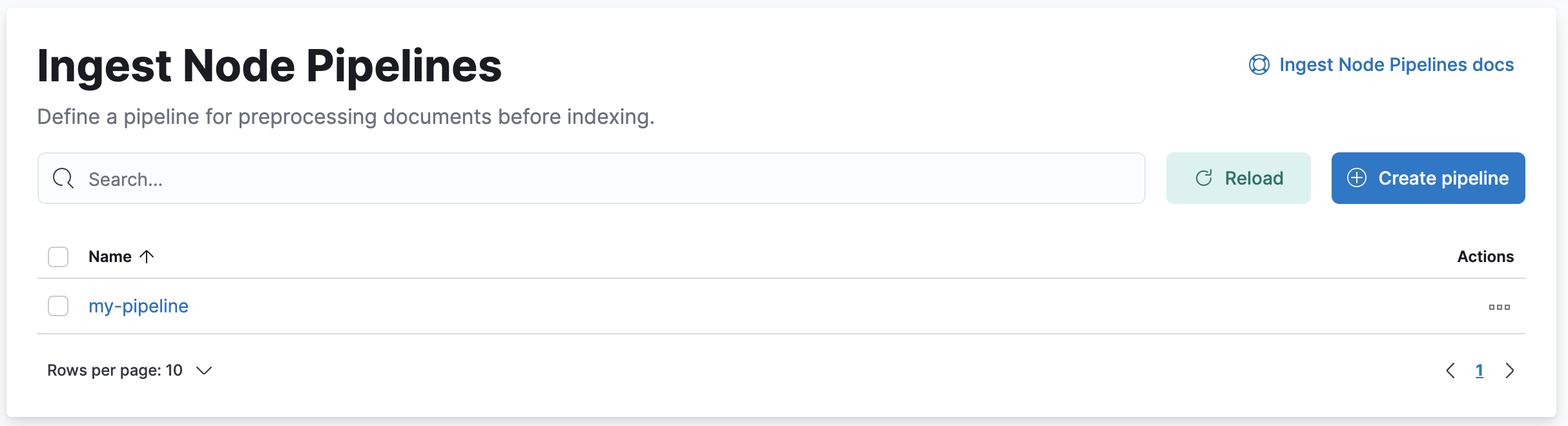Open the my-pipeline details link
This screenshot has height=426, width=1568.
click(139, 306)
